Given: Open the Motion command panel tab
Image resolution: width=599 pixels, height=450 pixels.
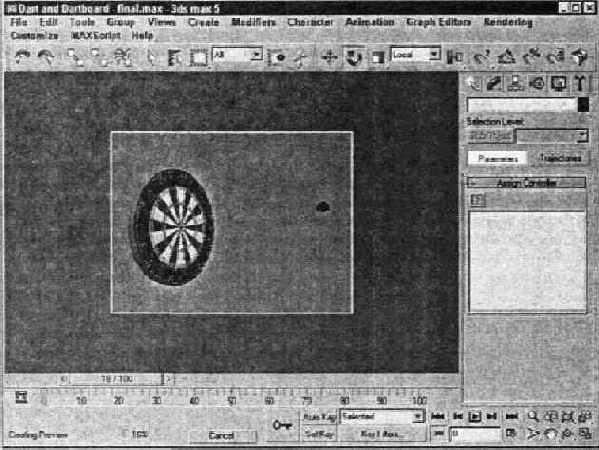Looking at the screenshot, I should 537,83.
